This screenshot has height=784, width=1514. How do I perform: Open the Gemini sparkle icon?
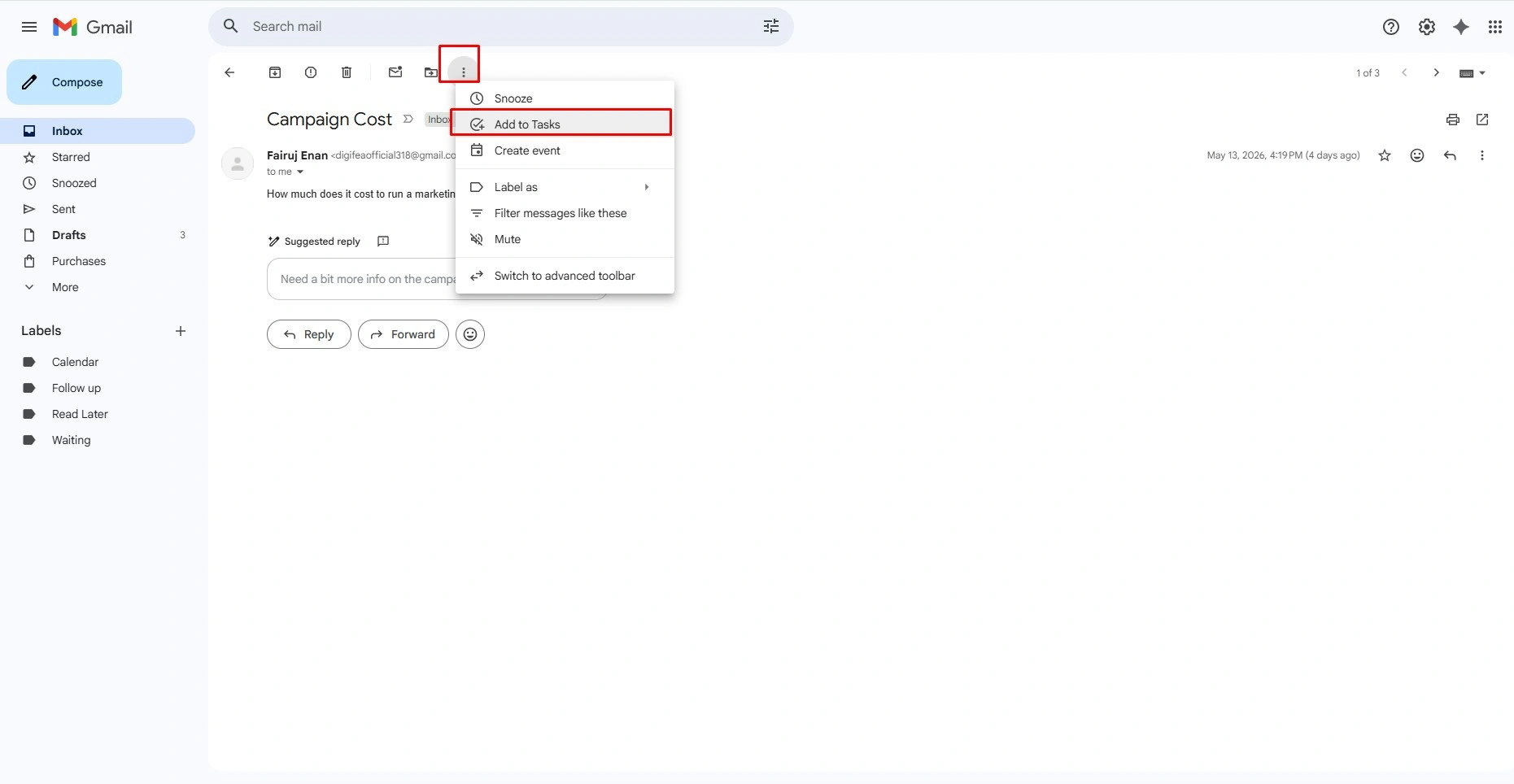pos(1461,27)
